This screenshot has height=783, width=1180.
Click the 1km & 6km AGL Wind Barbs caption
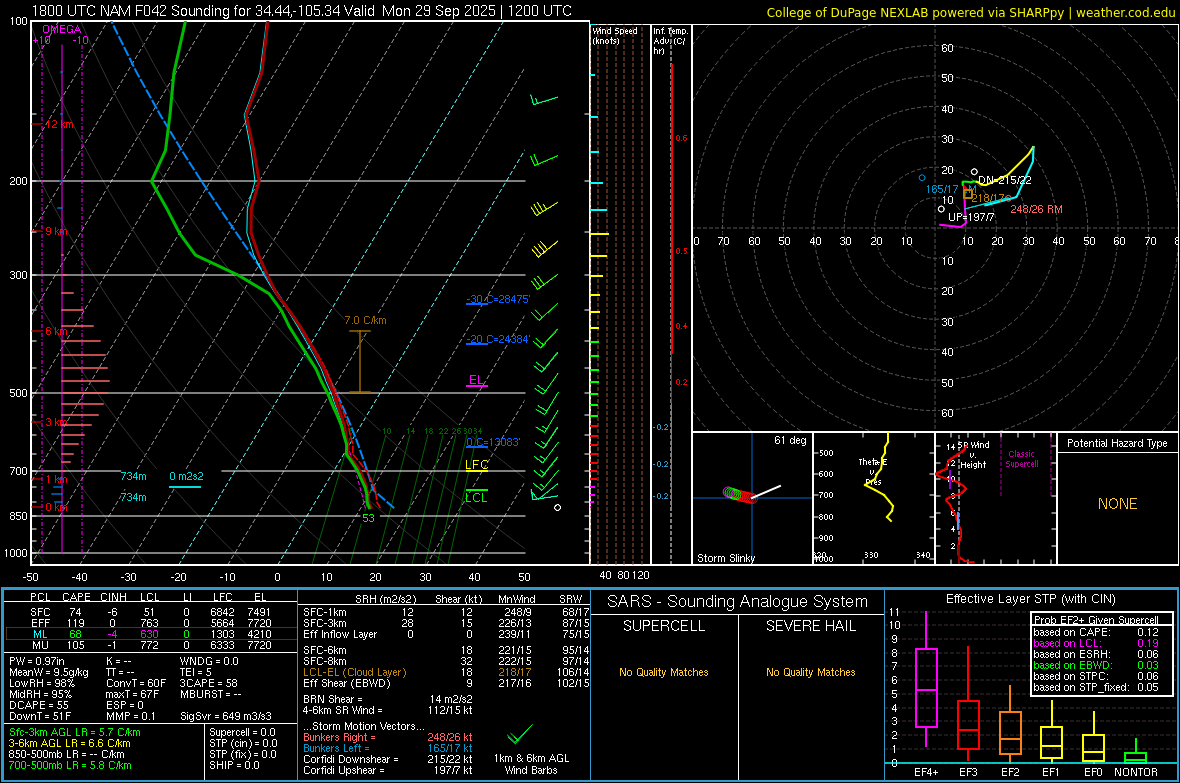coord(531,764)
